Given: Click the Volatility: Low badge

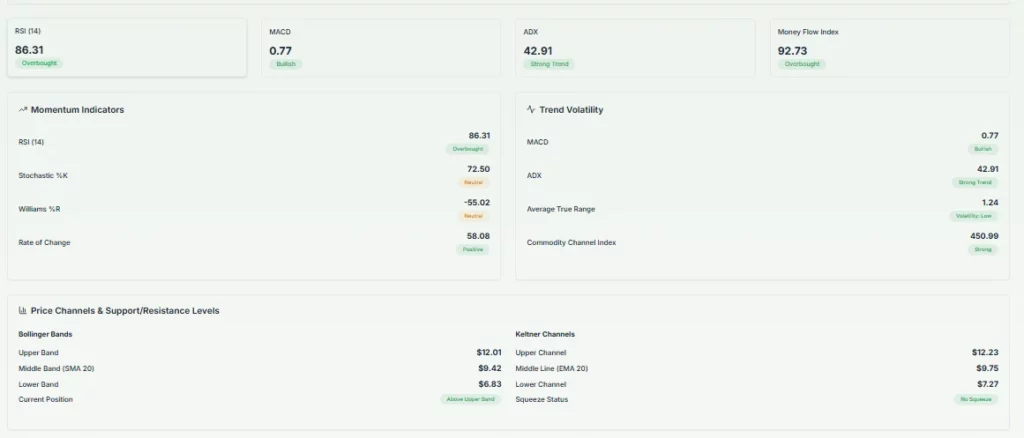Looking at the screenshot, I should (973, 216).
